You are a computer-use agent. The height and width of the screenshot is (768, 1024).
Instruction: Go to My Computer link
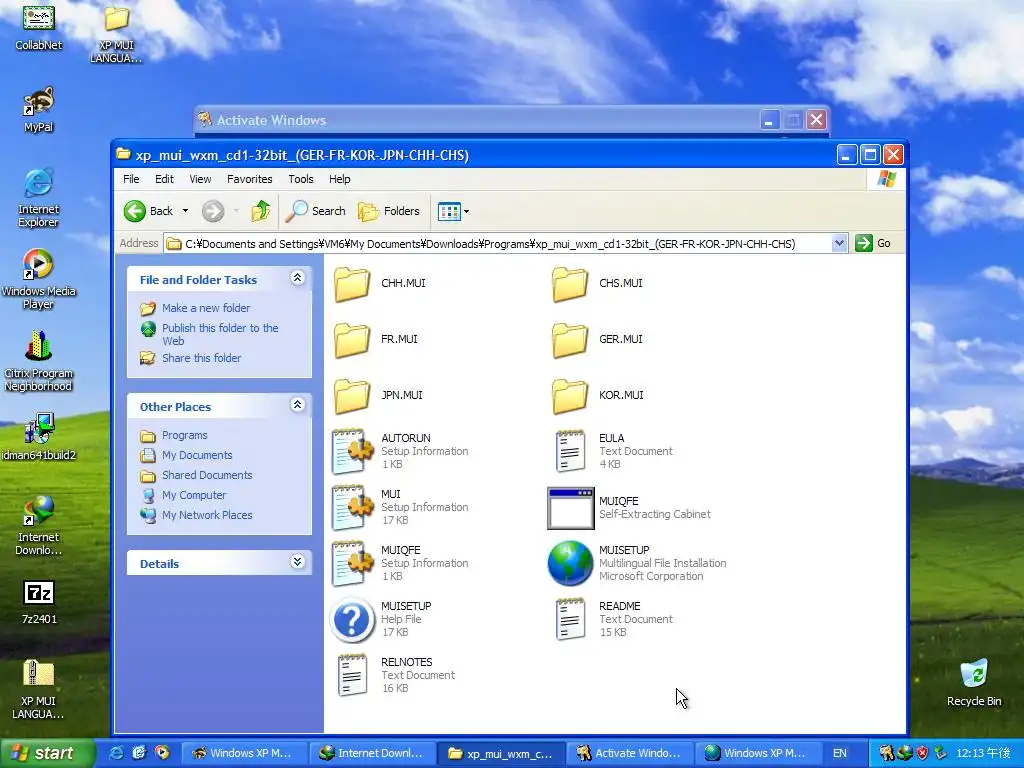click(x=194, y=495)
